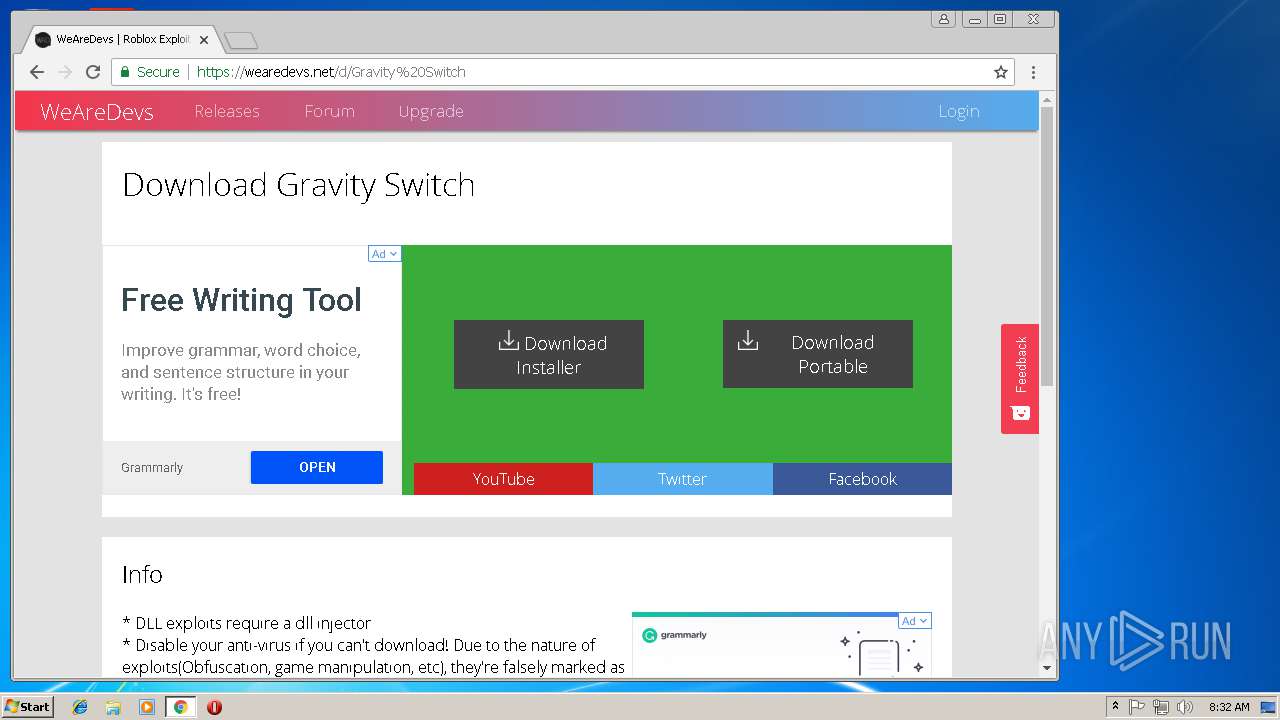Click the Info section heading
1280x720 pixels.
(x=142, y=574)
